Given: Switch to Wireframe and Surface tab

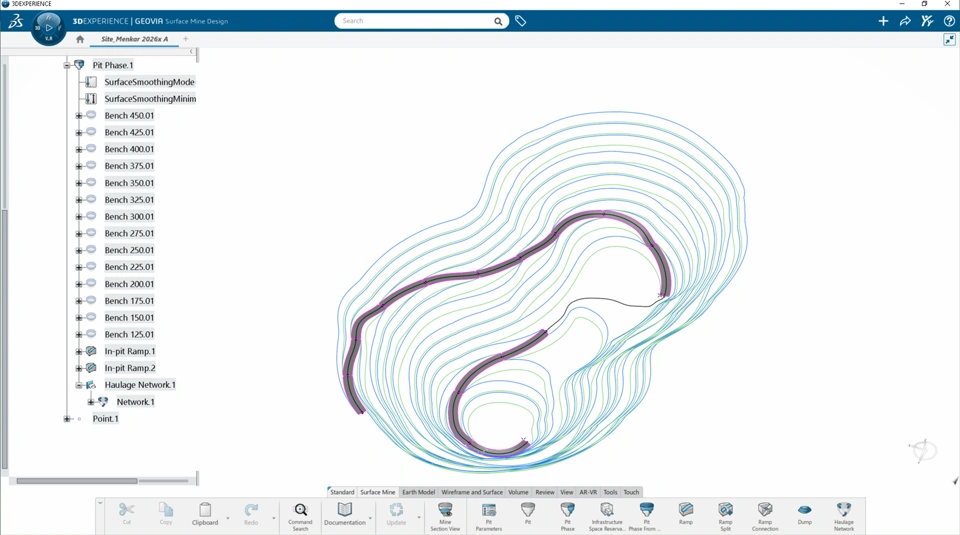Looking at the screenshot, I should [472, 492].
